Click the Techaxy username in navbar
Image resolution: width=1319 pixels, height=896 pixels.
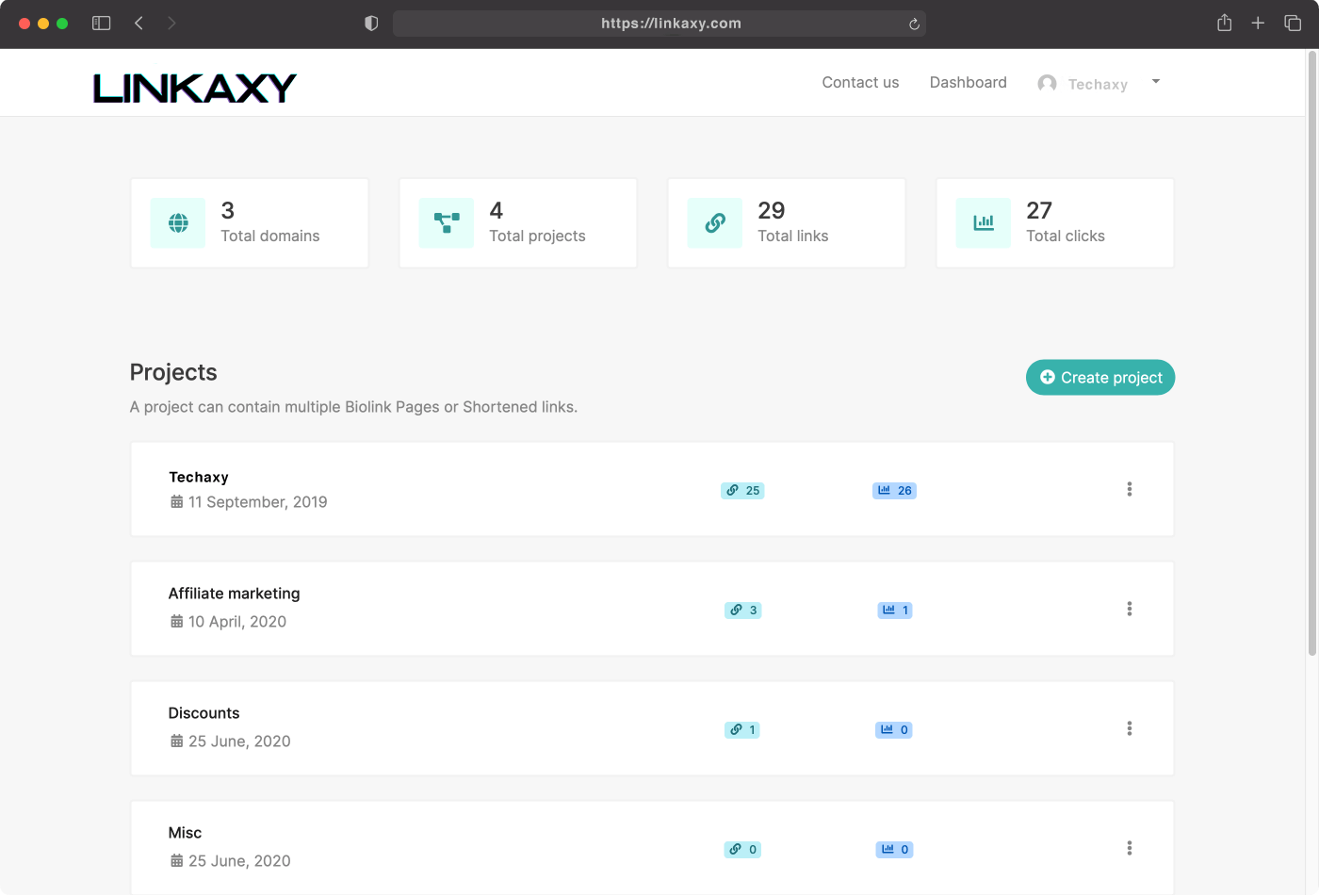1098,85
